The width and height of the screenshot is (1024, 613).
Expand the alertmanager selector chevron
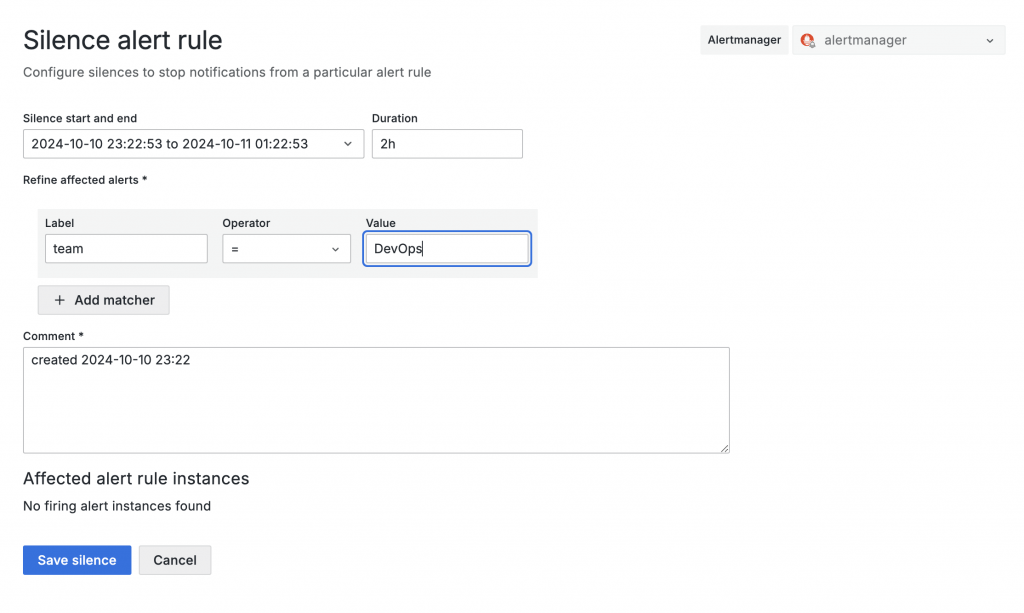point(990,41)
